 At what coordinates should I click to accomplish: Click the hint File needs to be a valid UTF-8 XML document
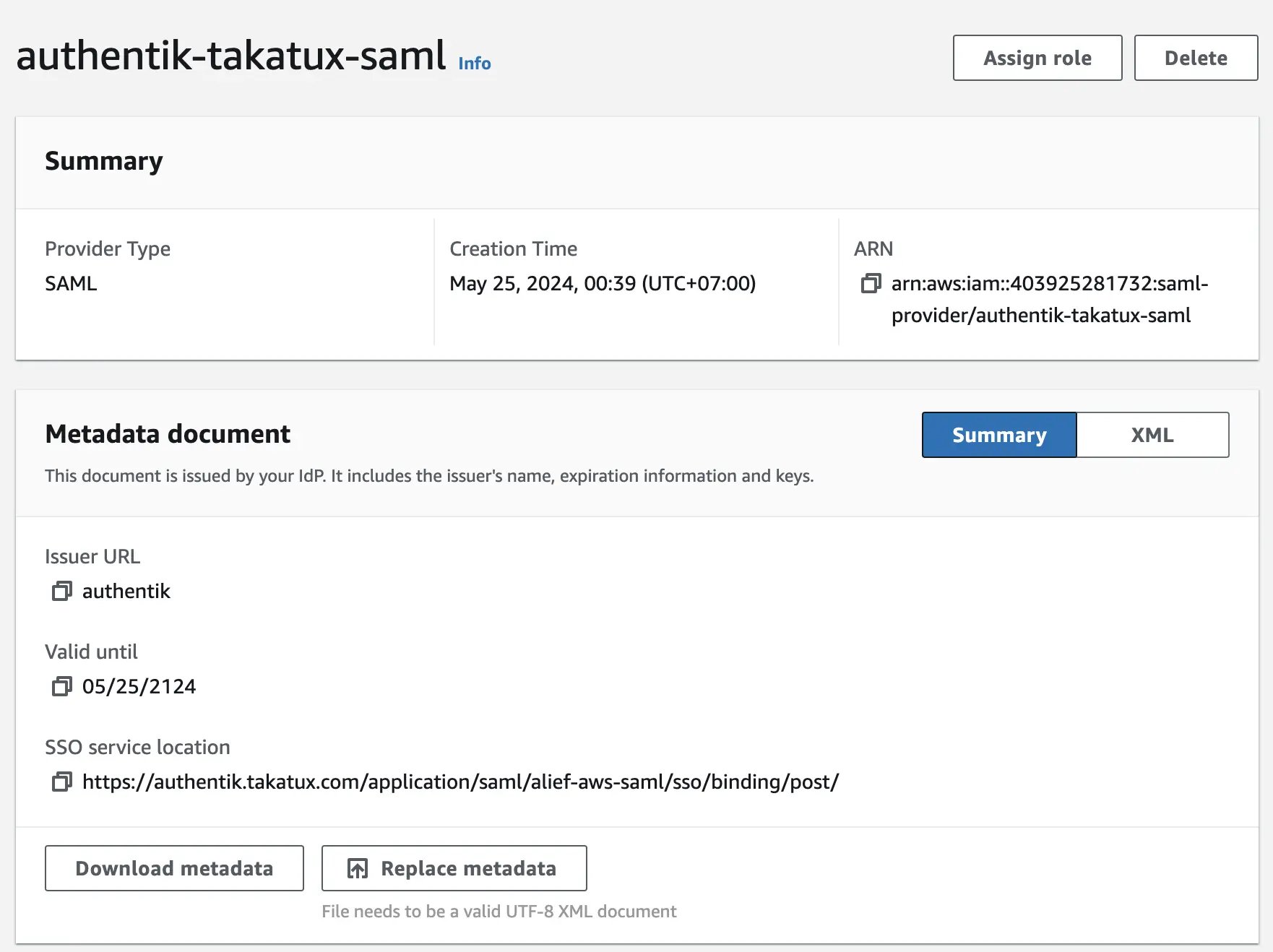click(x=499, y=912)
